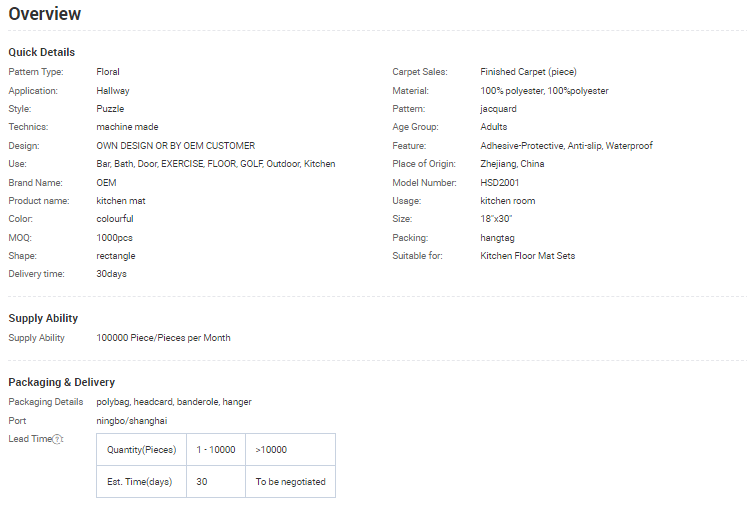Click the >10000 quantity table cell
747x507 pixels.
tap(271, 450)
